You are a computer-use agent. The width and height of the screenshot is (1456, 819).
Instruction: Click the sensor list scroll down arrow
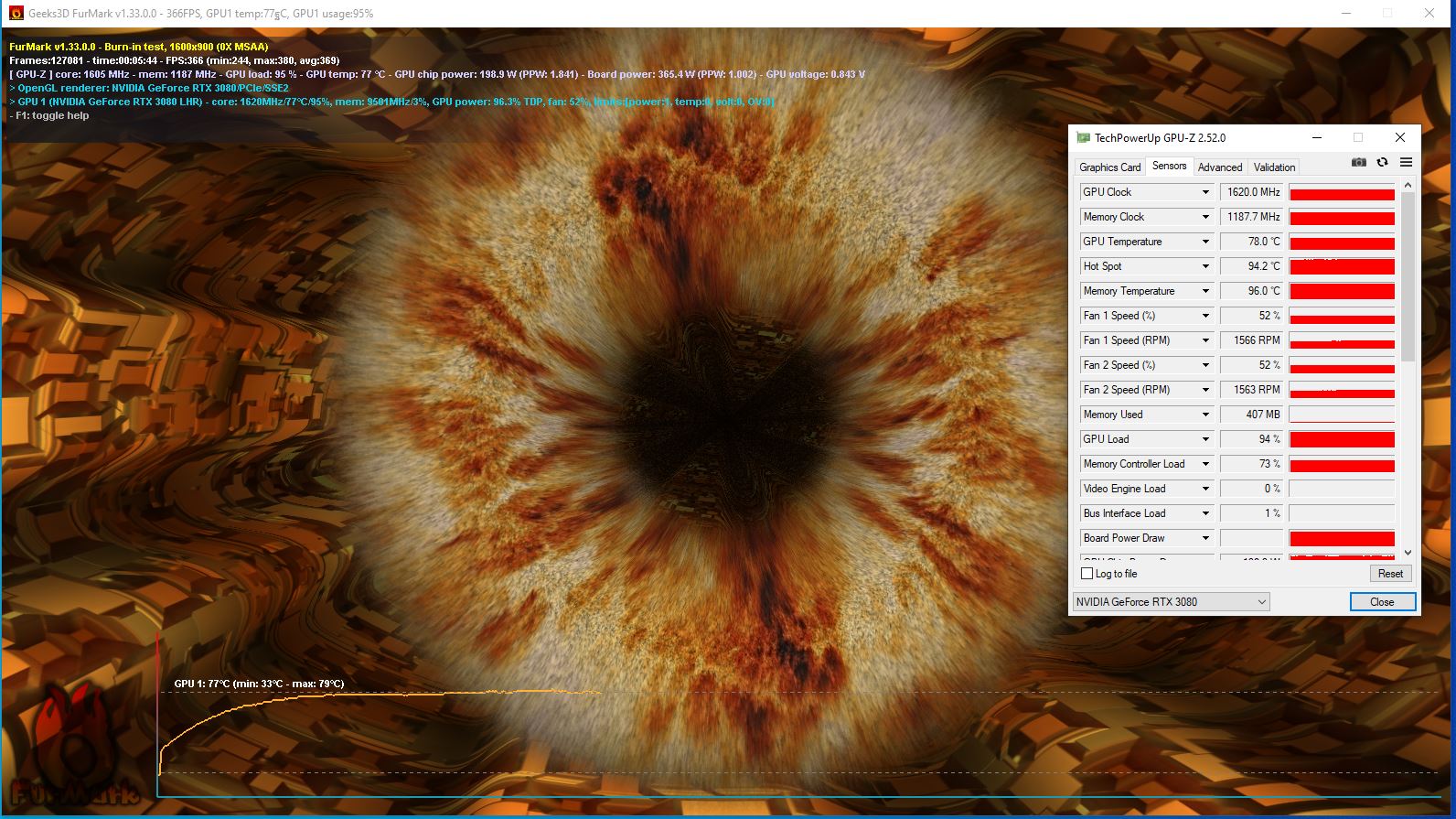1408,553
